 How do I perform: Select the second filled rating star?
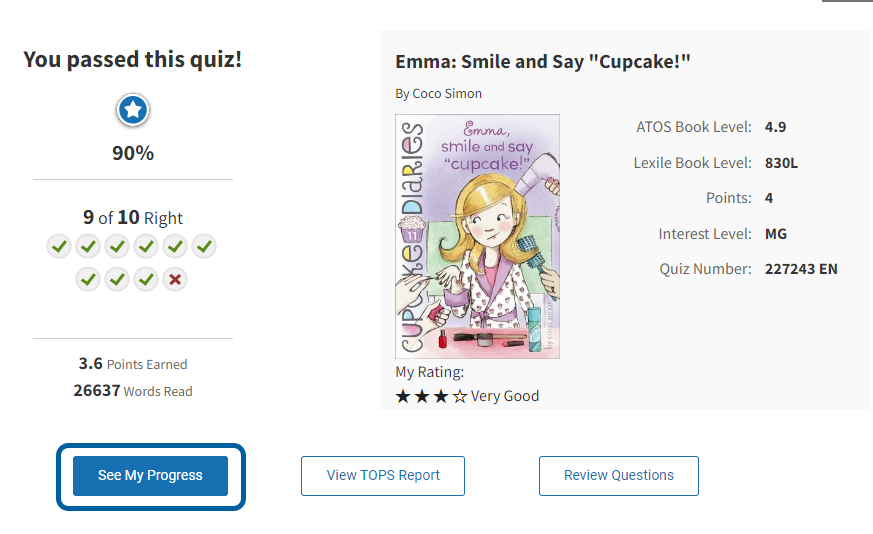(x=422, y=396)
